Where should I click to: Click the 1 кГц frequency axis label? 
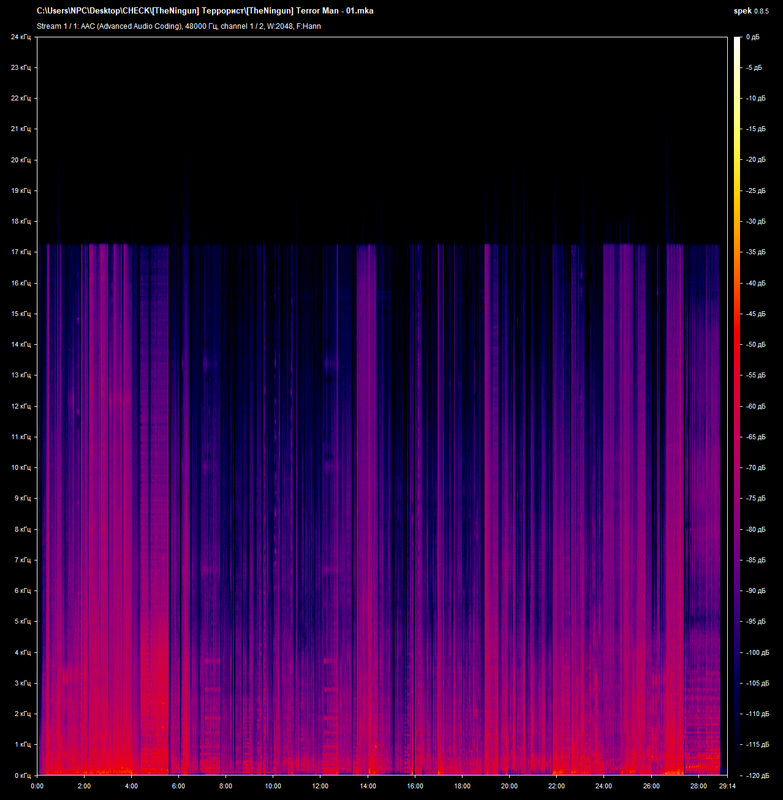pos(22,744)
